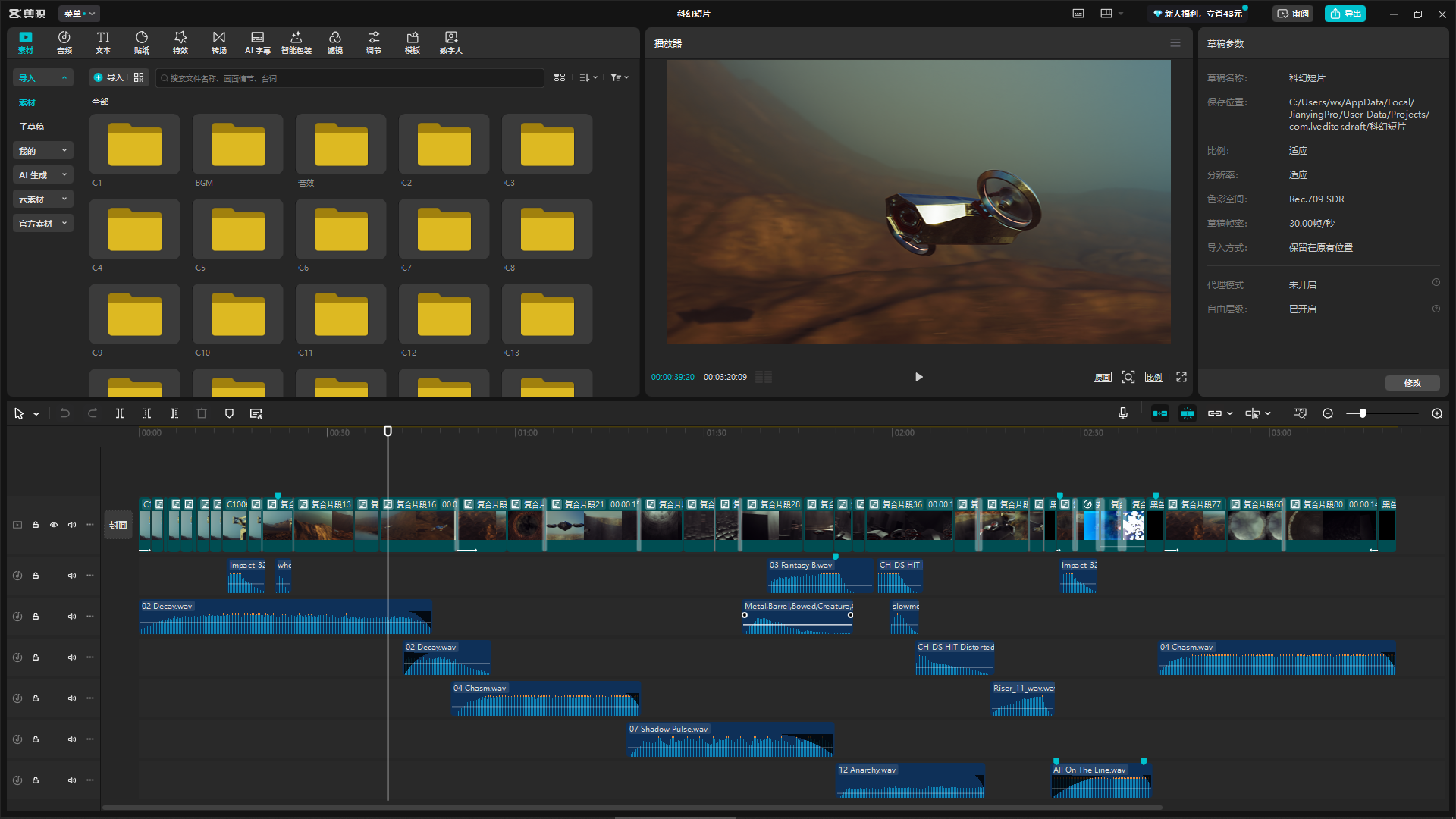This screenshot has height=819, width=1456.
Task: Click the fullscreen preview icon
Action: (1181, 377)
